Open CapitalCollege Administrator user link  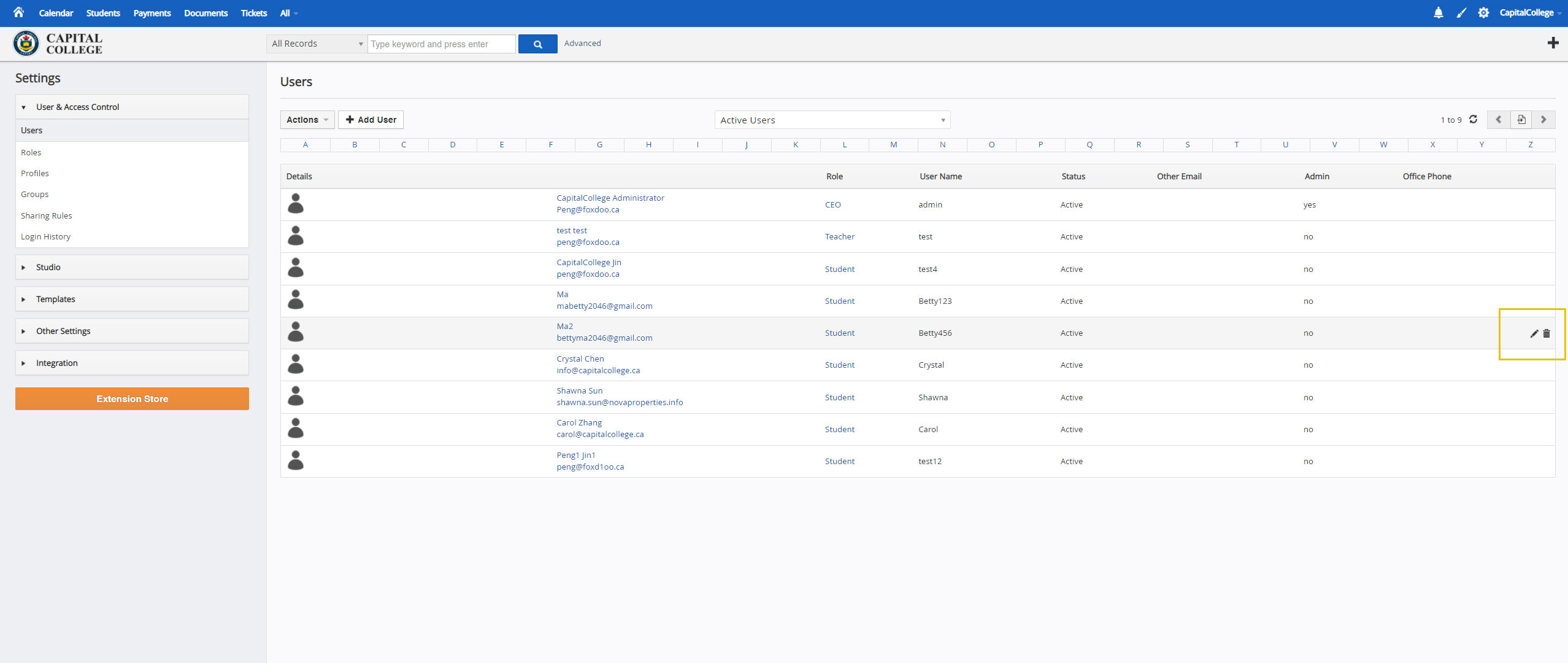coord(610,198)
